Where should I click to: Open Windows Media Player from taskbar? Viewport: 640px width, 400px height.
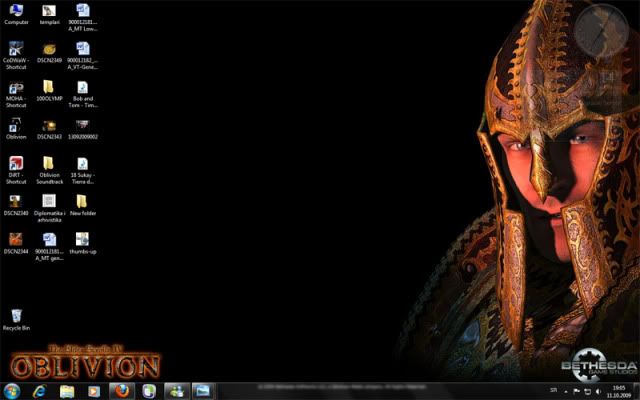point(94,390)
